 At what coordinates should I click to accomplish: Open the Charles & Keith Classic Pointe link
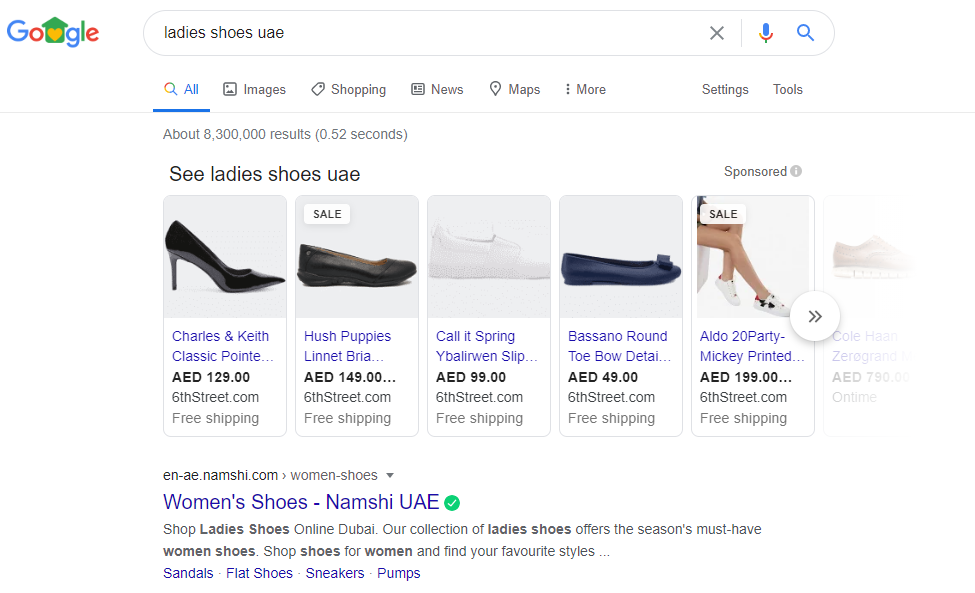[x=223, y=346]
